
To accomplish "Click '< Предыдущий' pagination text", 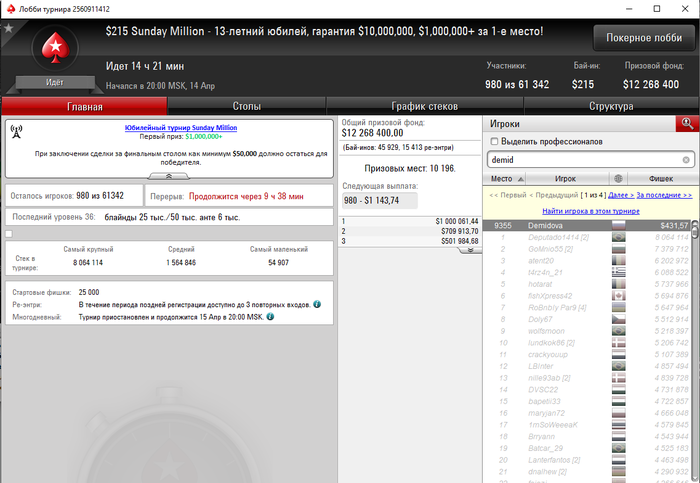I will pos(554,195).
